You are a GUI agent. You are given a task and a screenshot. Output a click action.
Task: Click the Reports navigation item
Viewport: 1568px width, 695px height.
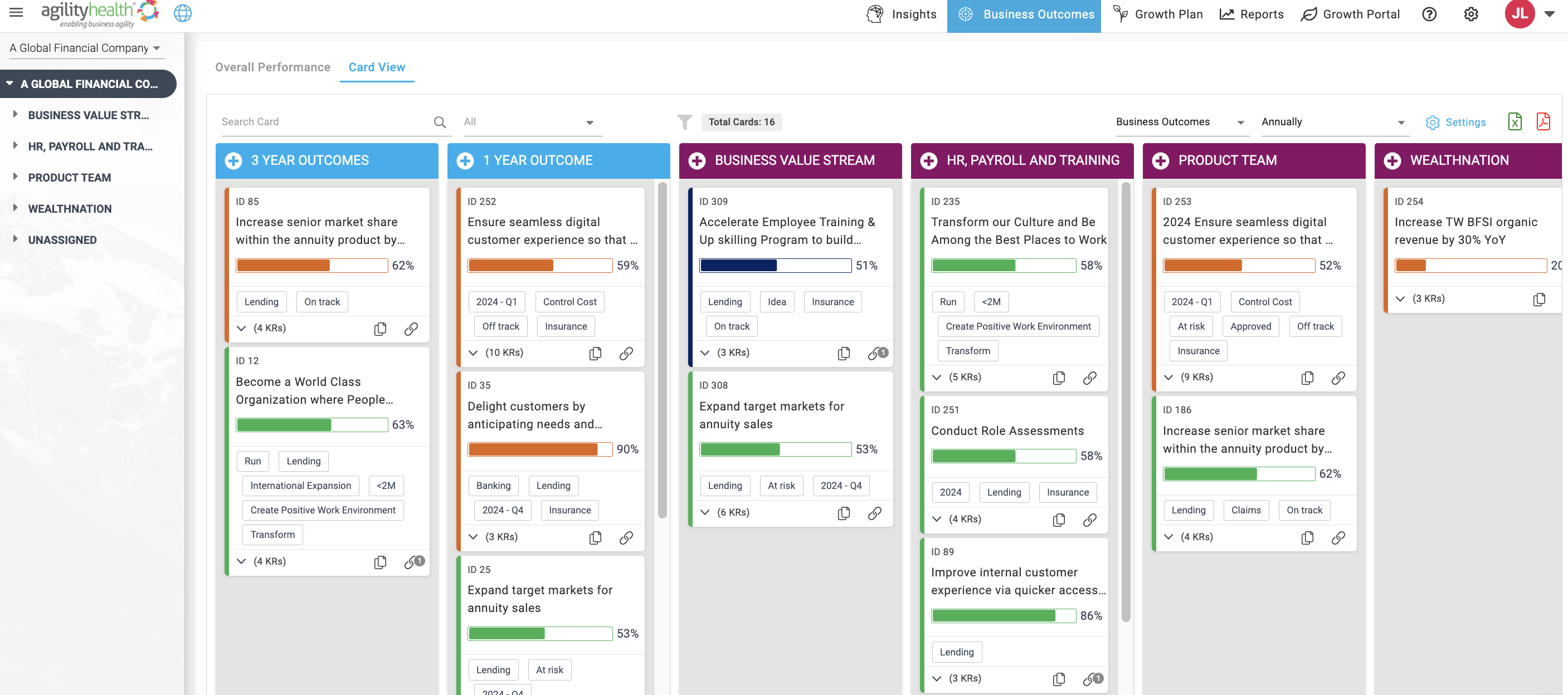[x=1252, y=14]
